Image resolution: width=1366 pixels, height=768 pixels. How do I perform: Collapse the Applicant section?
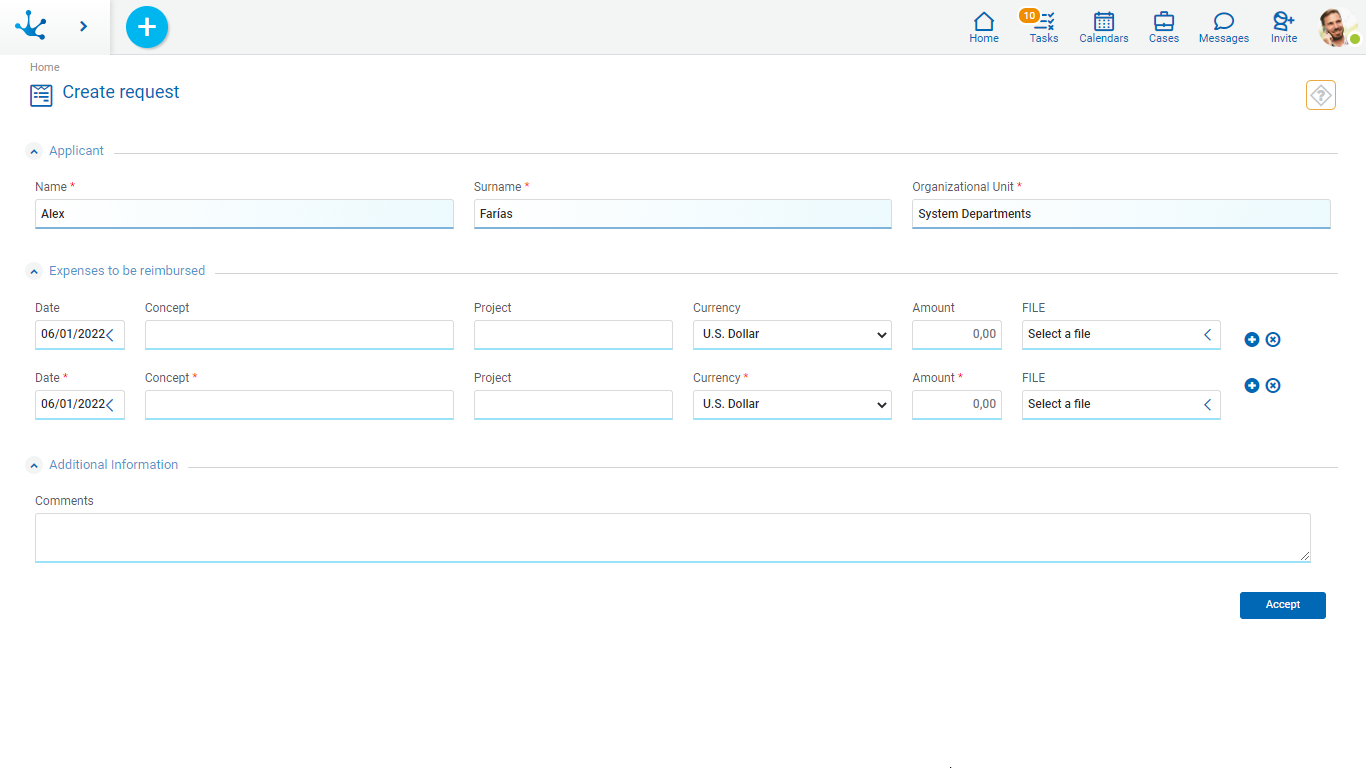(34, 152)
